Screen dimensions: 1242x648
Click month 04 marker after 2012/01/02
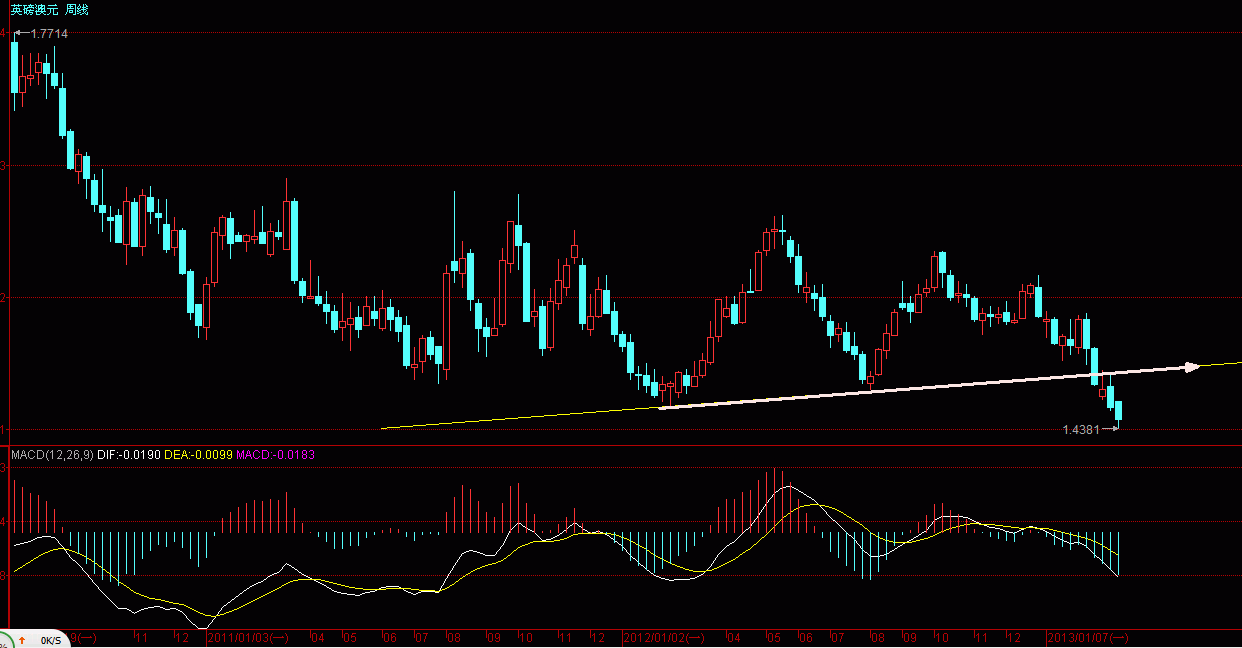(x=735, y=637)
